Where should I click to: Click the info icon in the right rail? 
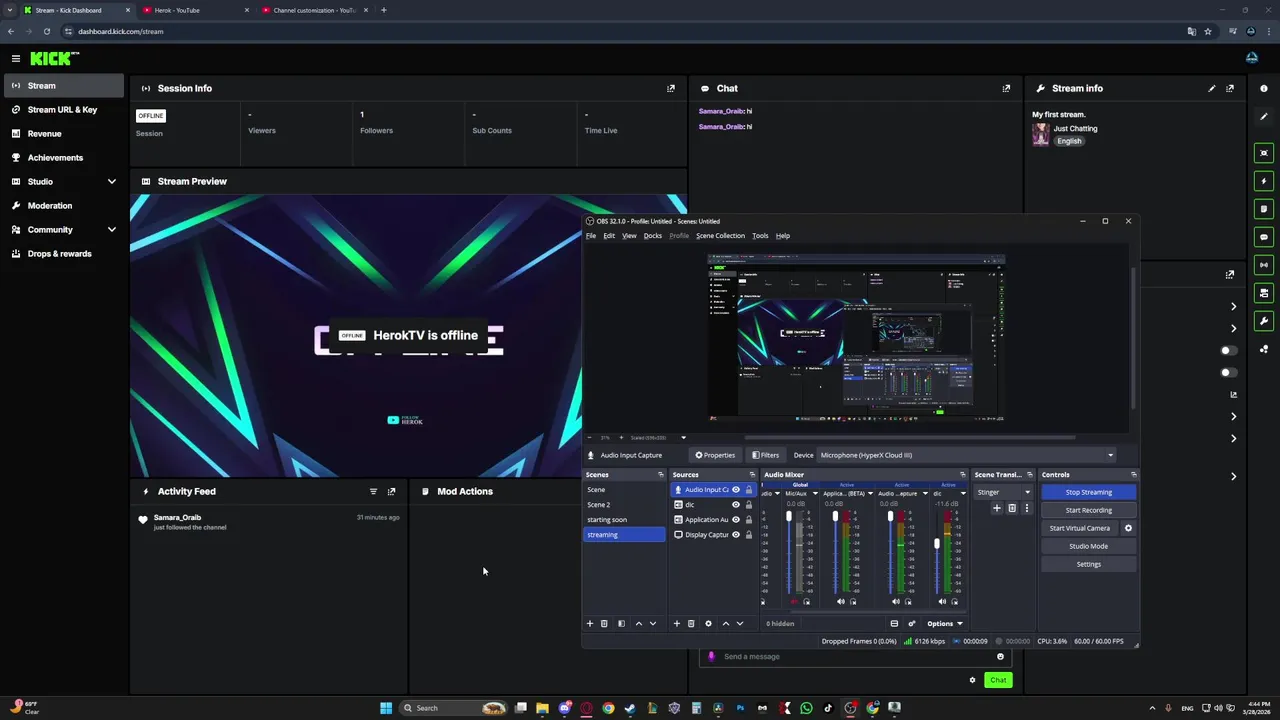click(x=1264, y=88)
